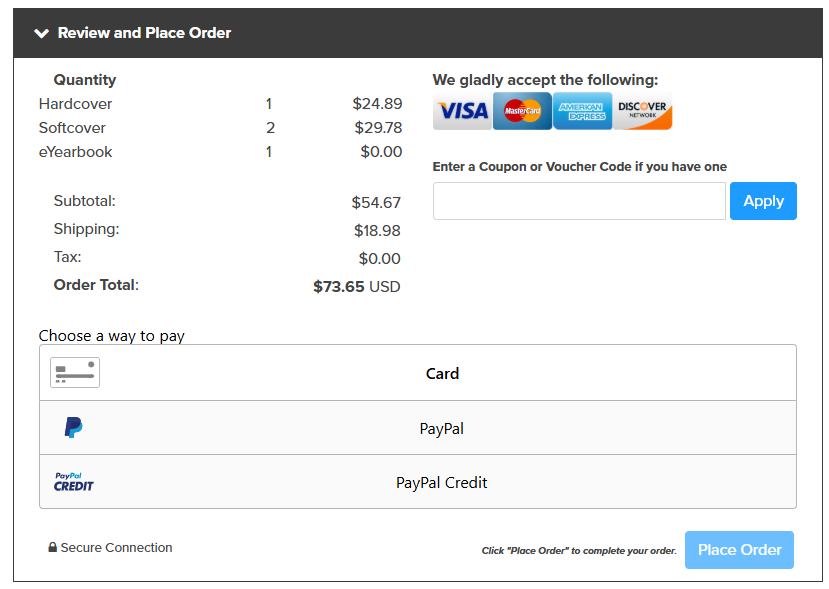Image resolution: width=829 pixels, height=589 pixels.
Task: Collapse the Review and Place Order chevron
Action: [x=41, y=33]
